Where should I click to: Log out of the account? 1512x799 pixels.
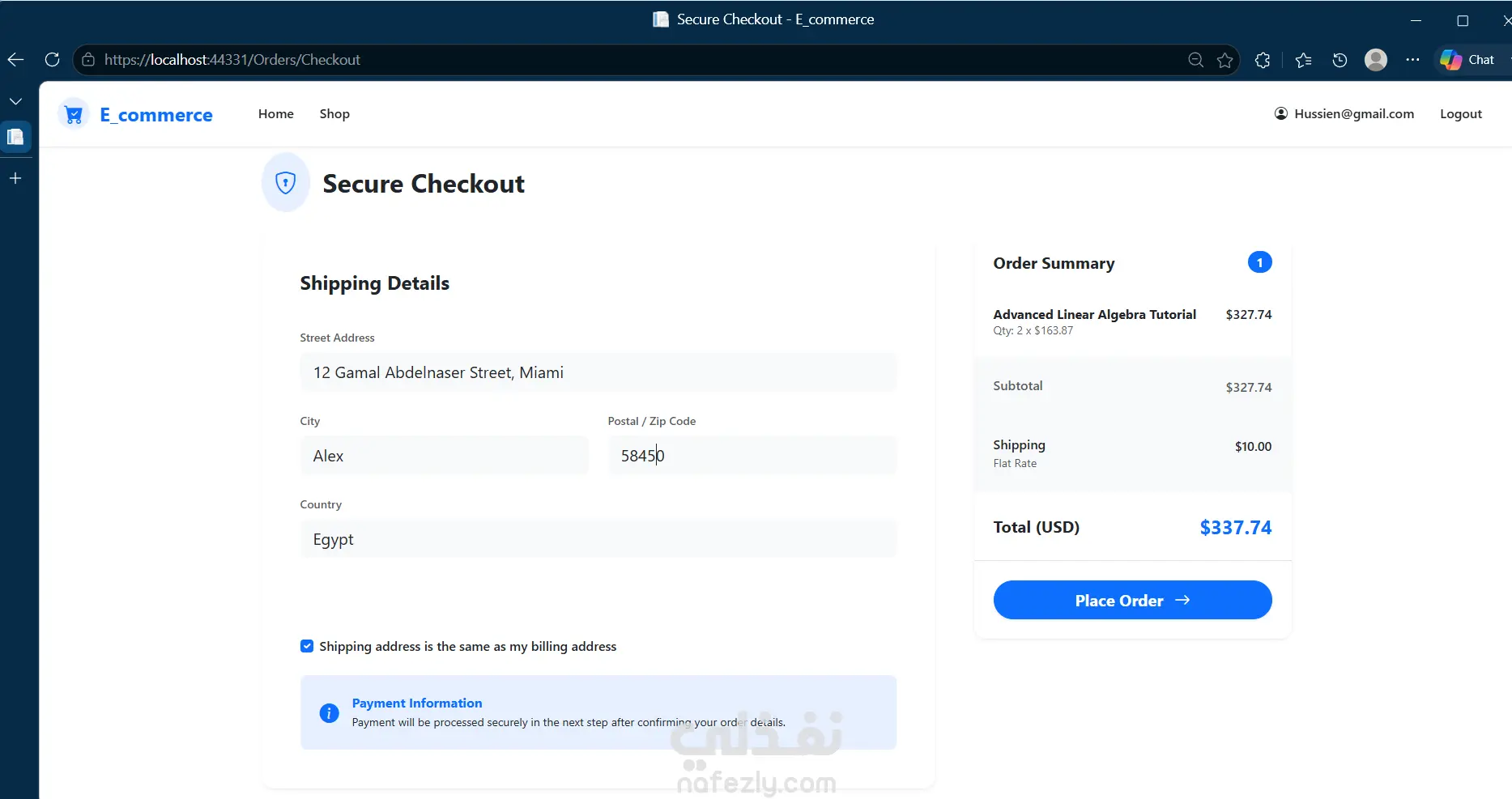click(1461, 114)
